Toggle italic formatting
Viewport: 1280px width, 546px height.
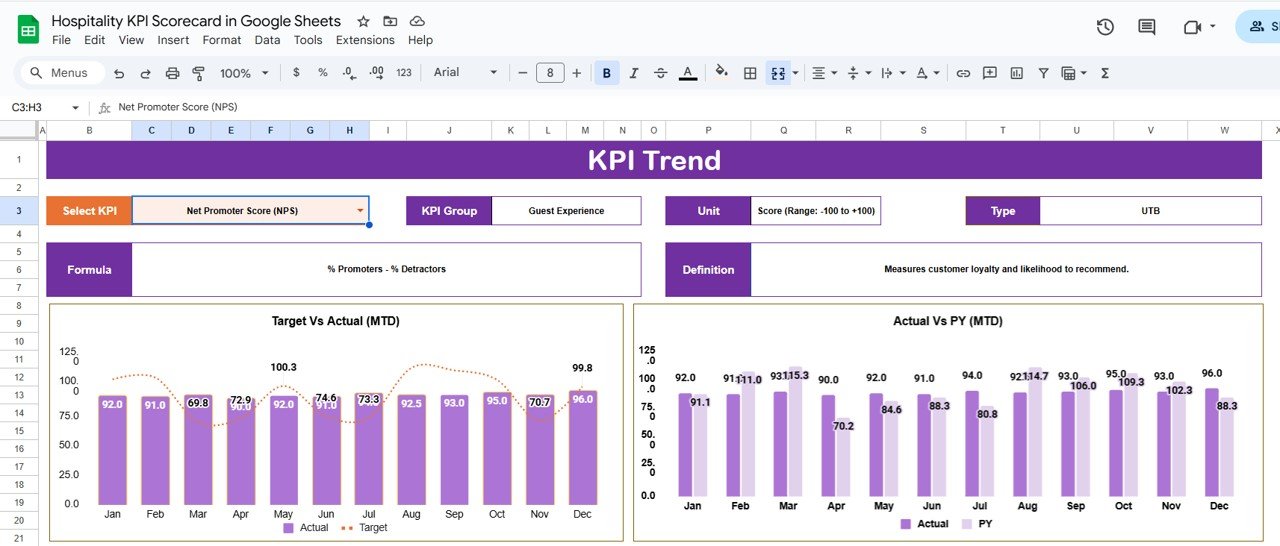tap(633, 73)
